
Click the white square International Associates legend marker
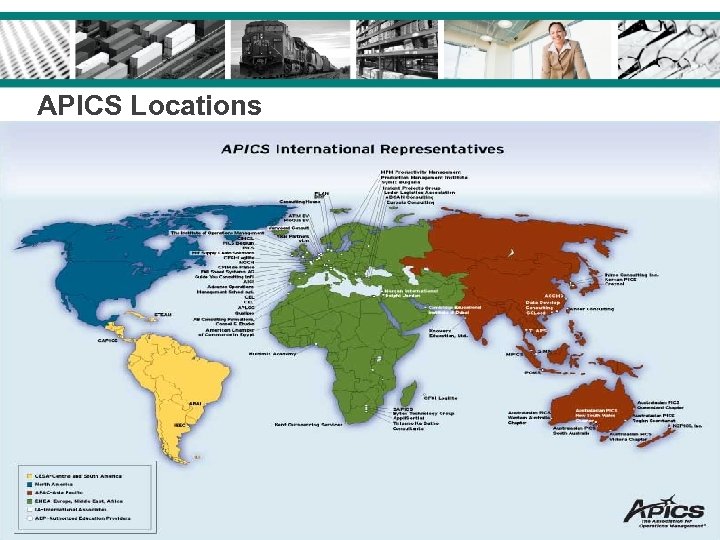[x=30, y=509]
